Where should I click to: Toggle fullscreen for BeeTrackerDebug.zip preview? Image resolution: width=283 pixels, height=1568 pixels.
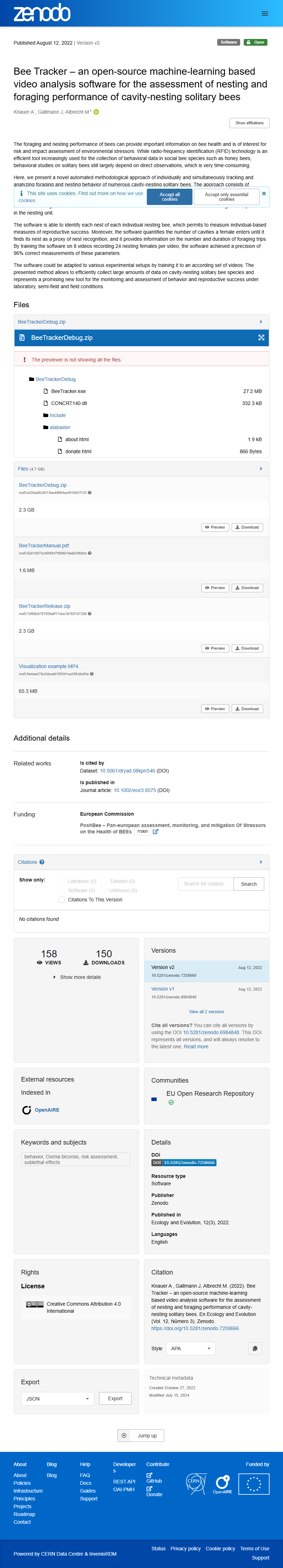261,338
